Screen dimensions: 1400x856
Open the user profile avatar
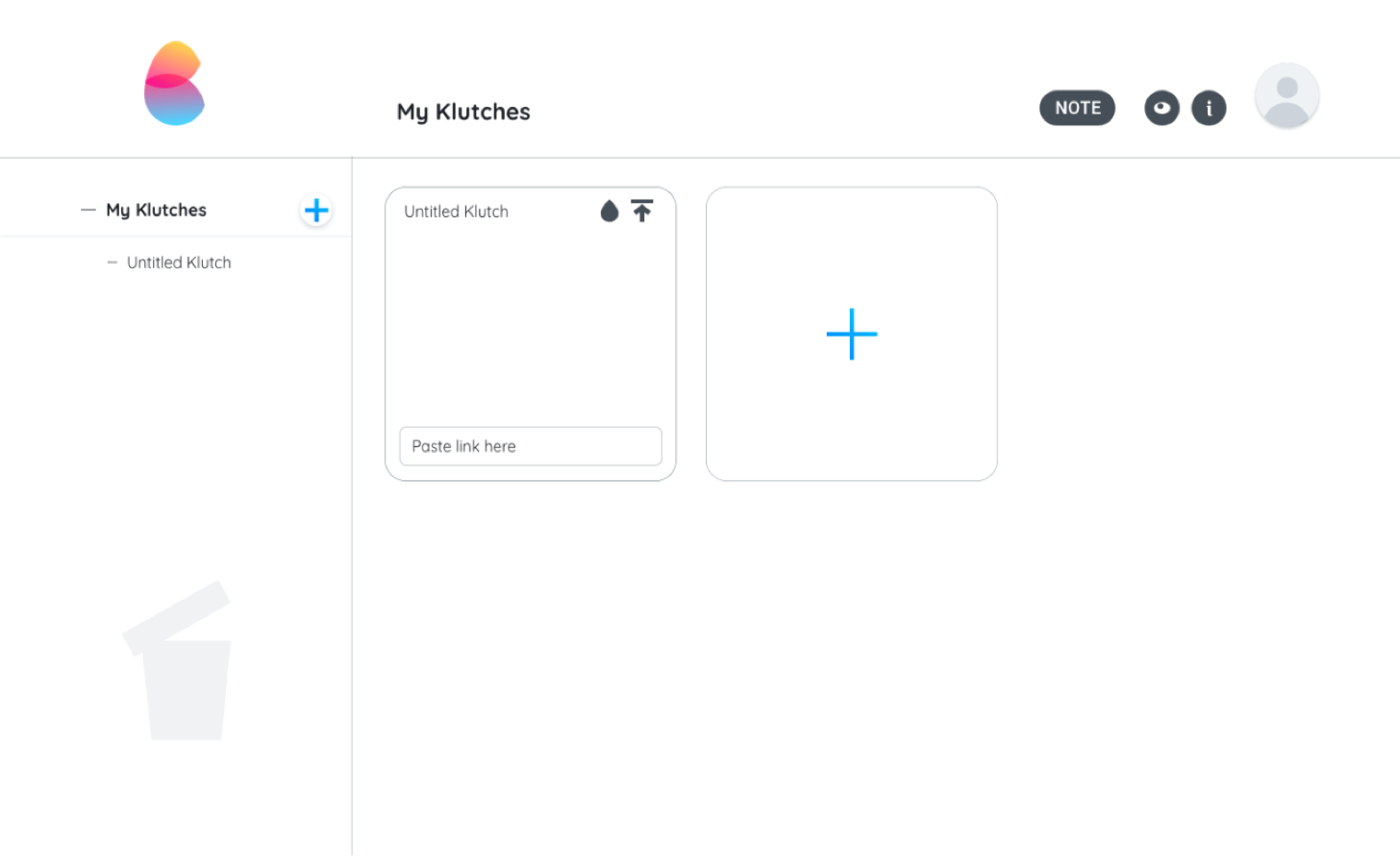[x=1287, y=96]
